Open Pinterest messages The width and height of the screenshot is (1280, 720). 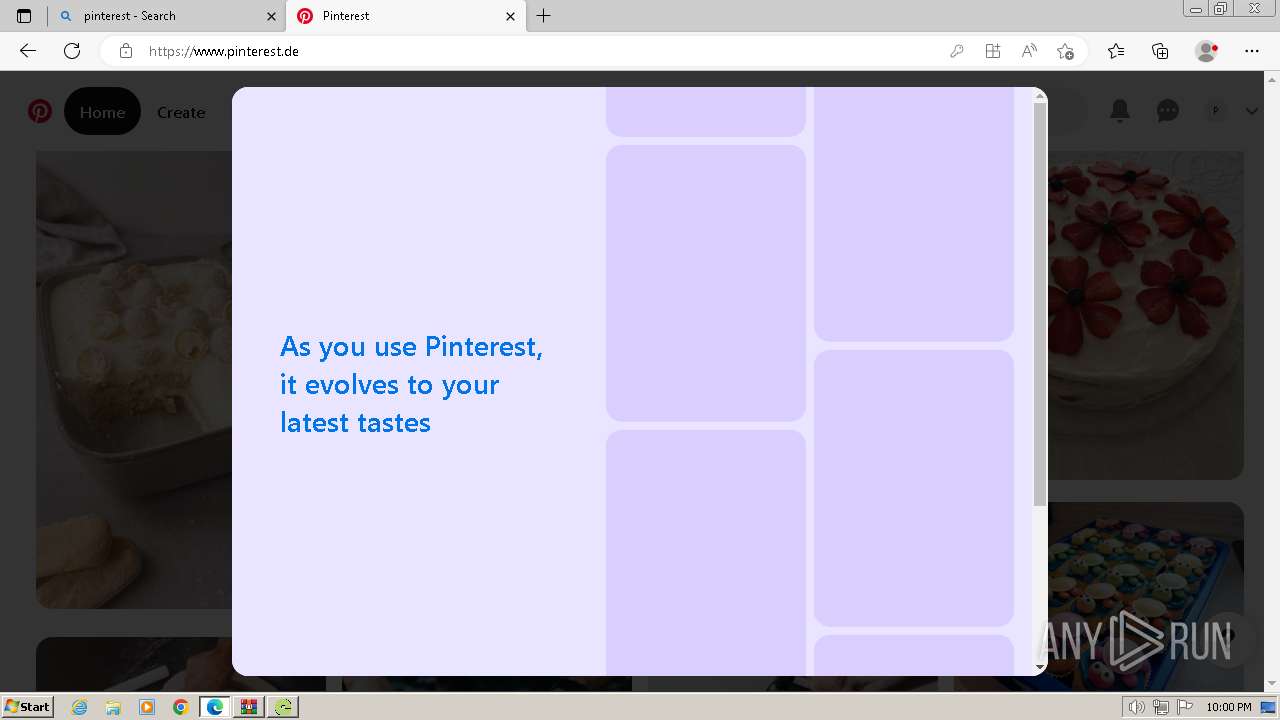tap(1168, 111)
